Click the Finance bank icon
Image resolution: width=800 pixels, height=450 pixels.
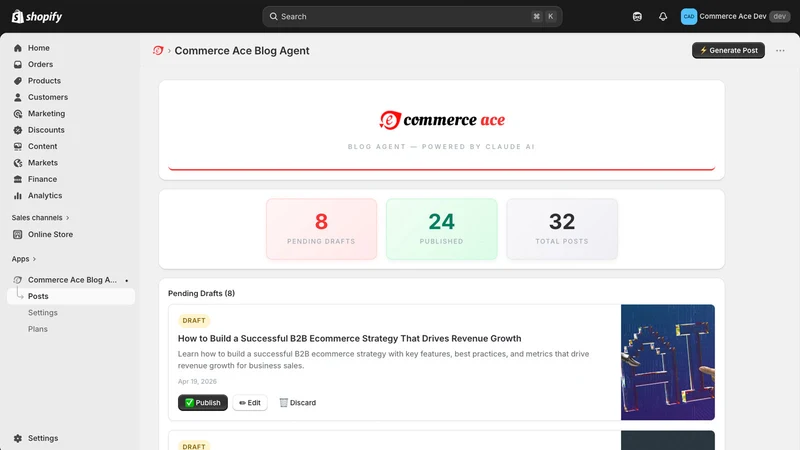(x=18, y=179)
